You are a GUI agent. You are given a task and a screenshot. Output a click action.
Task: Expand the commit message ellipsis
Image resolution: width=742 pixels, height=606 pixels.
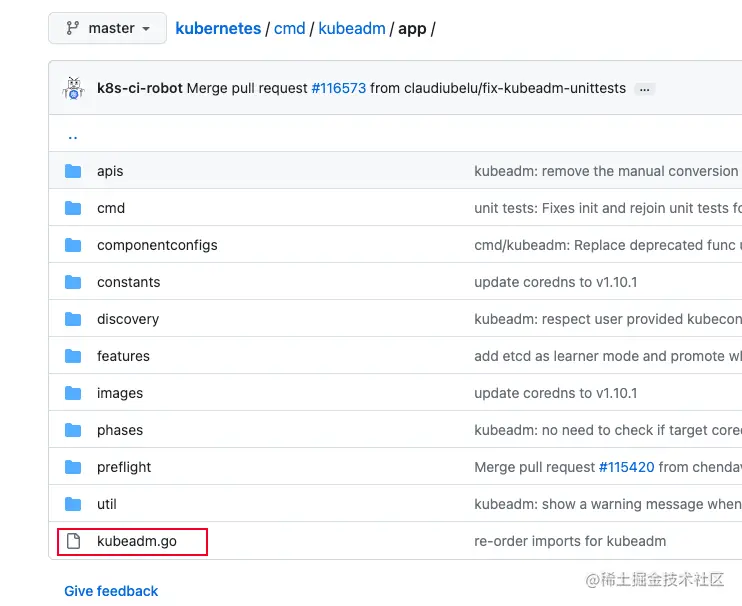tap(645, 89)
